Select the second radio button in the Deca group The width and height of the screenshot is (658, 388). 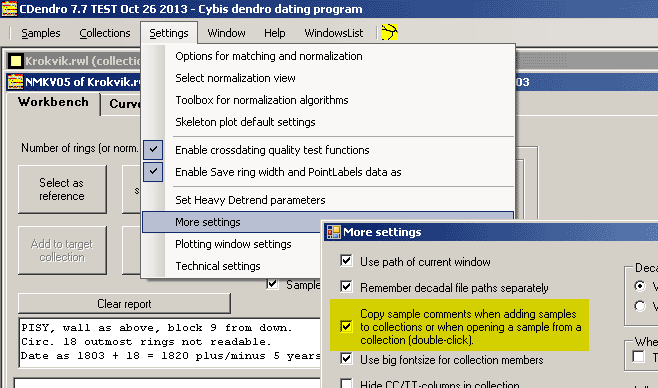click(x=640, y=306)
